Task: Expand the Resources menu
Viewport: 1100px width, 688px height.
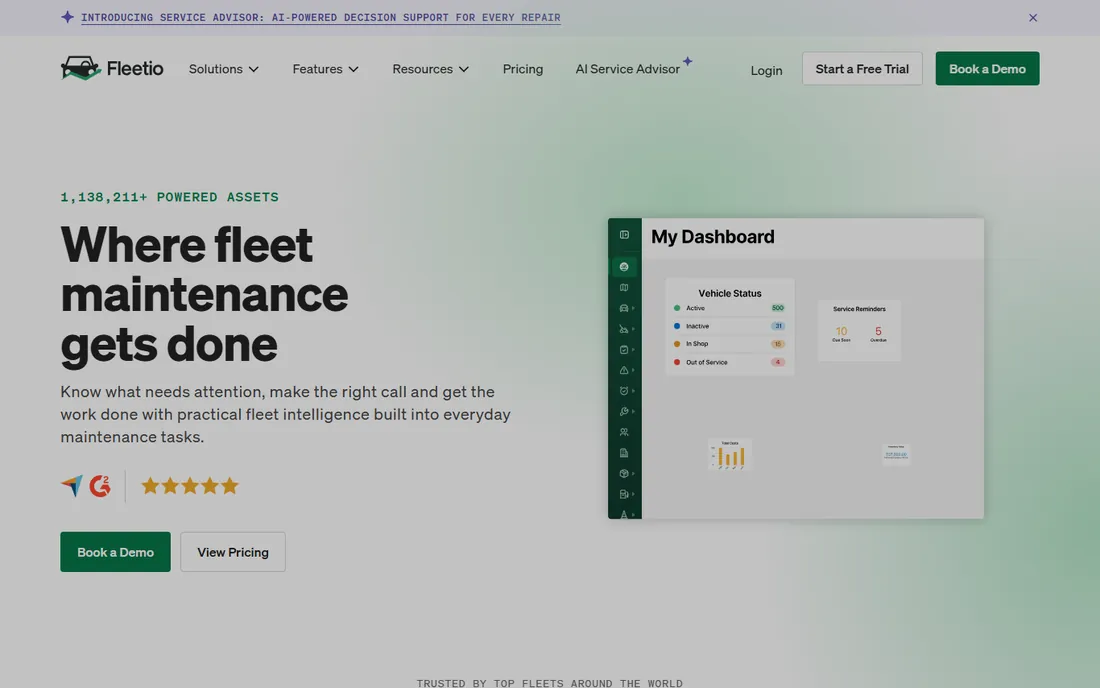Action: coord(430,69)
